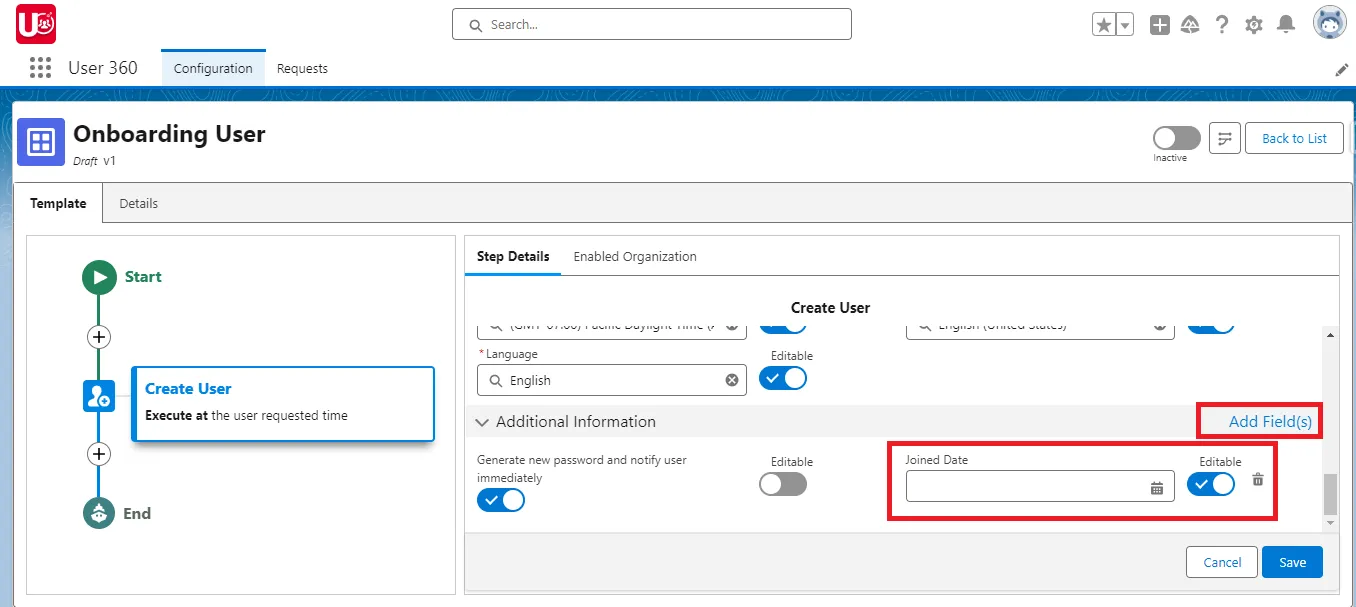The image size is (1356, 607).
Task: Save the Create User step details
Action: (x=1292, y=561)
